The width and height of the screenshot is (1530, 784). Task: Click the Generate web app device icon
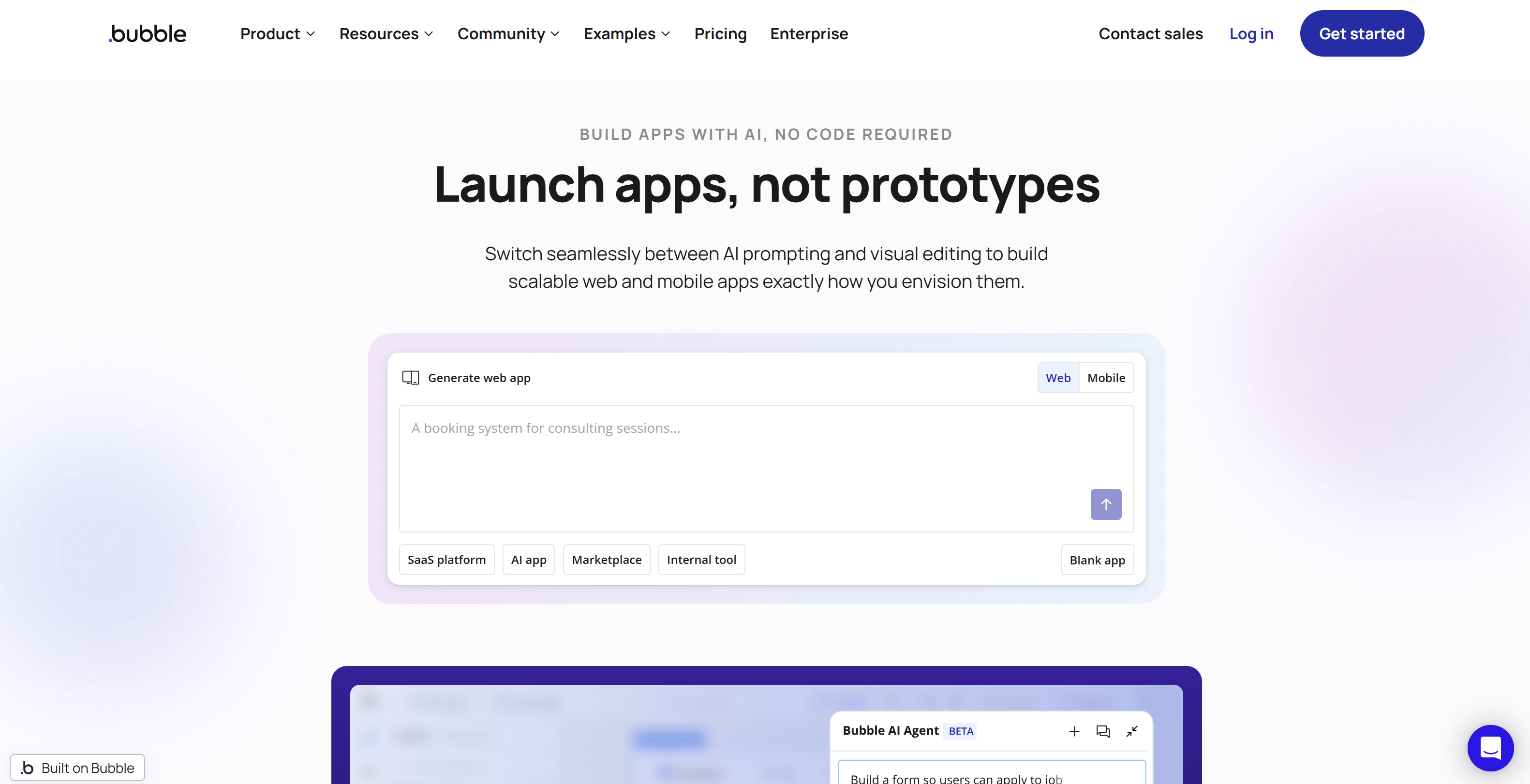(x=410, y=378)
